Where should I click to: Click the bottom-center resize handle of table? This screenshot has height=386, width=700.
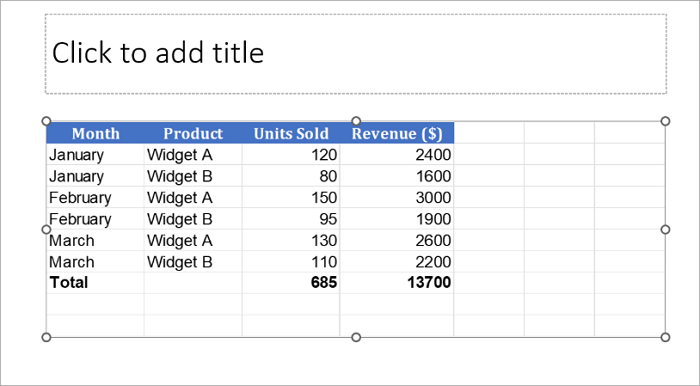tap(356, 337)
